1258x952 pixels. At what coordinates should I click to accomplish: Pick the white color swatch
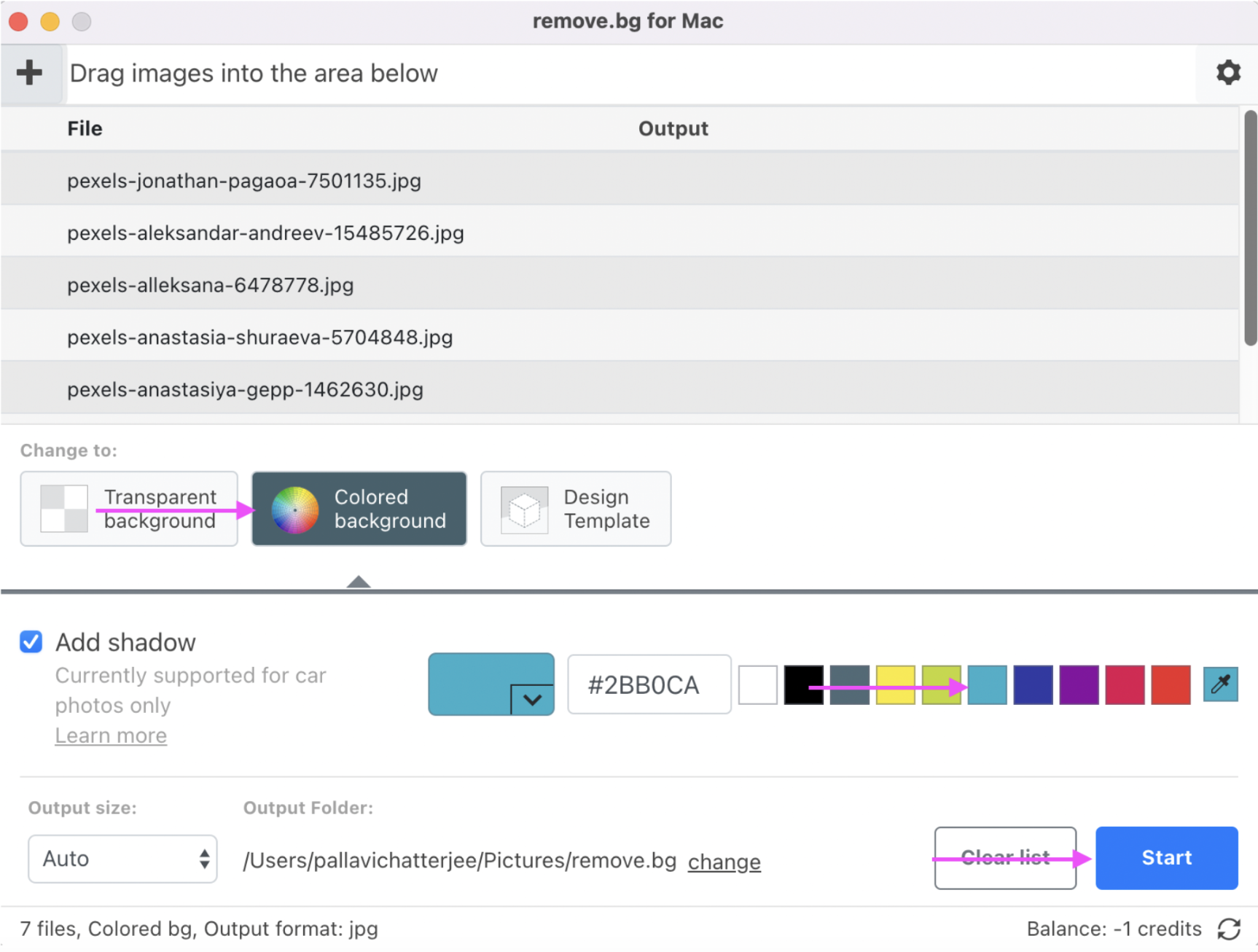pos(758,685)
